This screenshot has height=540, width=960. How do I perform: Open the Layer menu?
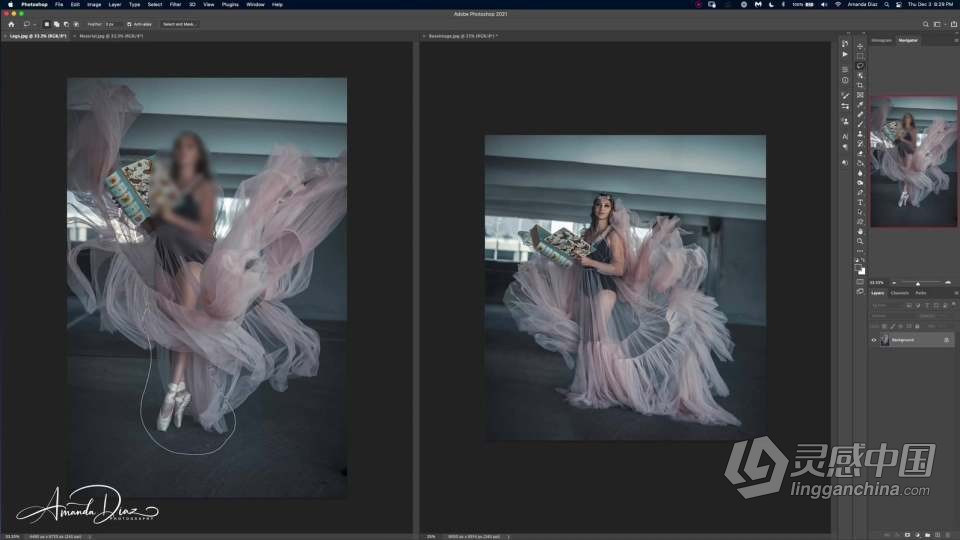click(x=114, y=4)
